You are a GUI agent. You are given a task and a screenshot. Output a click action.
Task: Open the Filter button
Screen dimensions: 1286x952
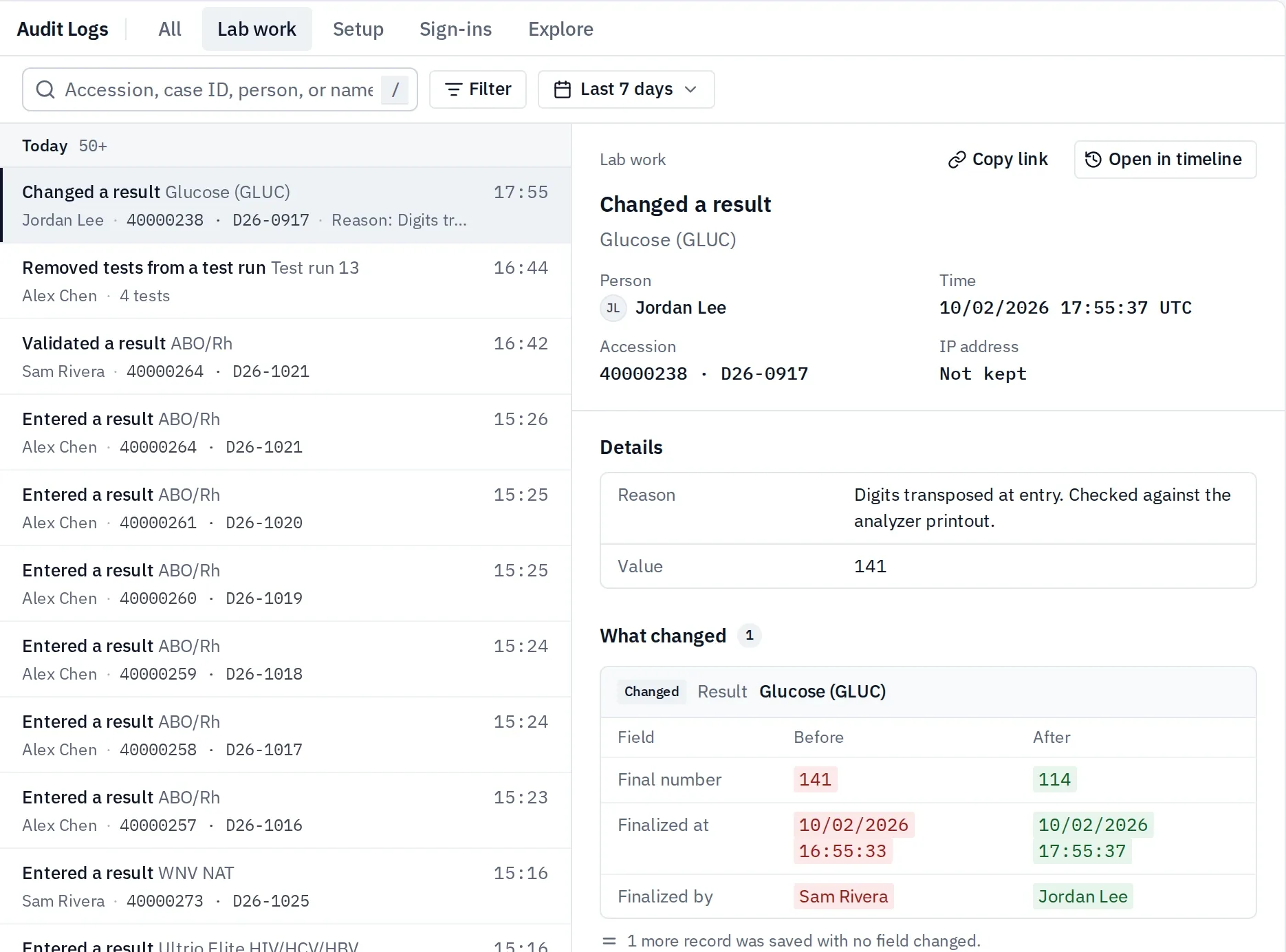[478, 89]
